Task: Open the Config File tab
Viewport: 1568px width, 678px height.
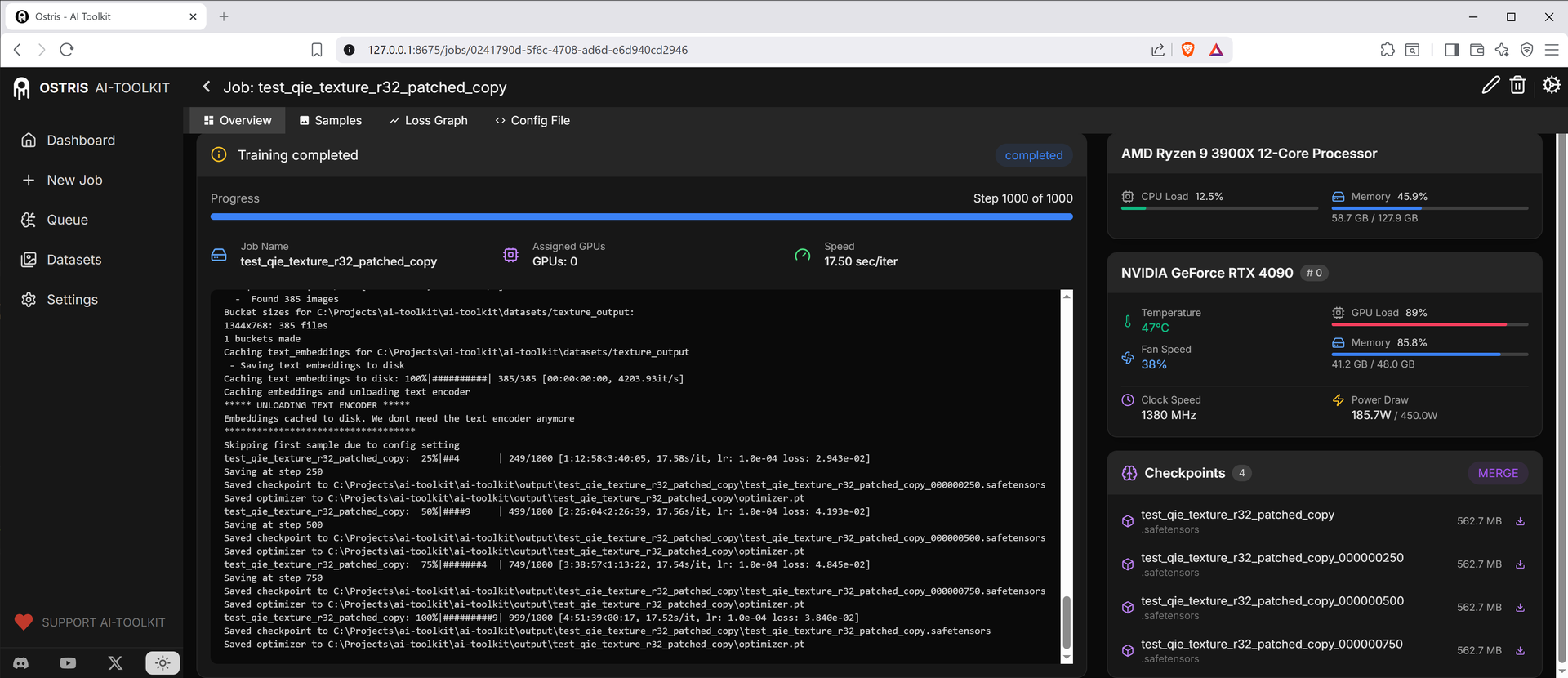Action: pos(532,120)
